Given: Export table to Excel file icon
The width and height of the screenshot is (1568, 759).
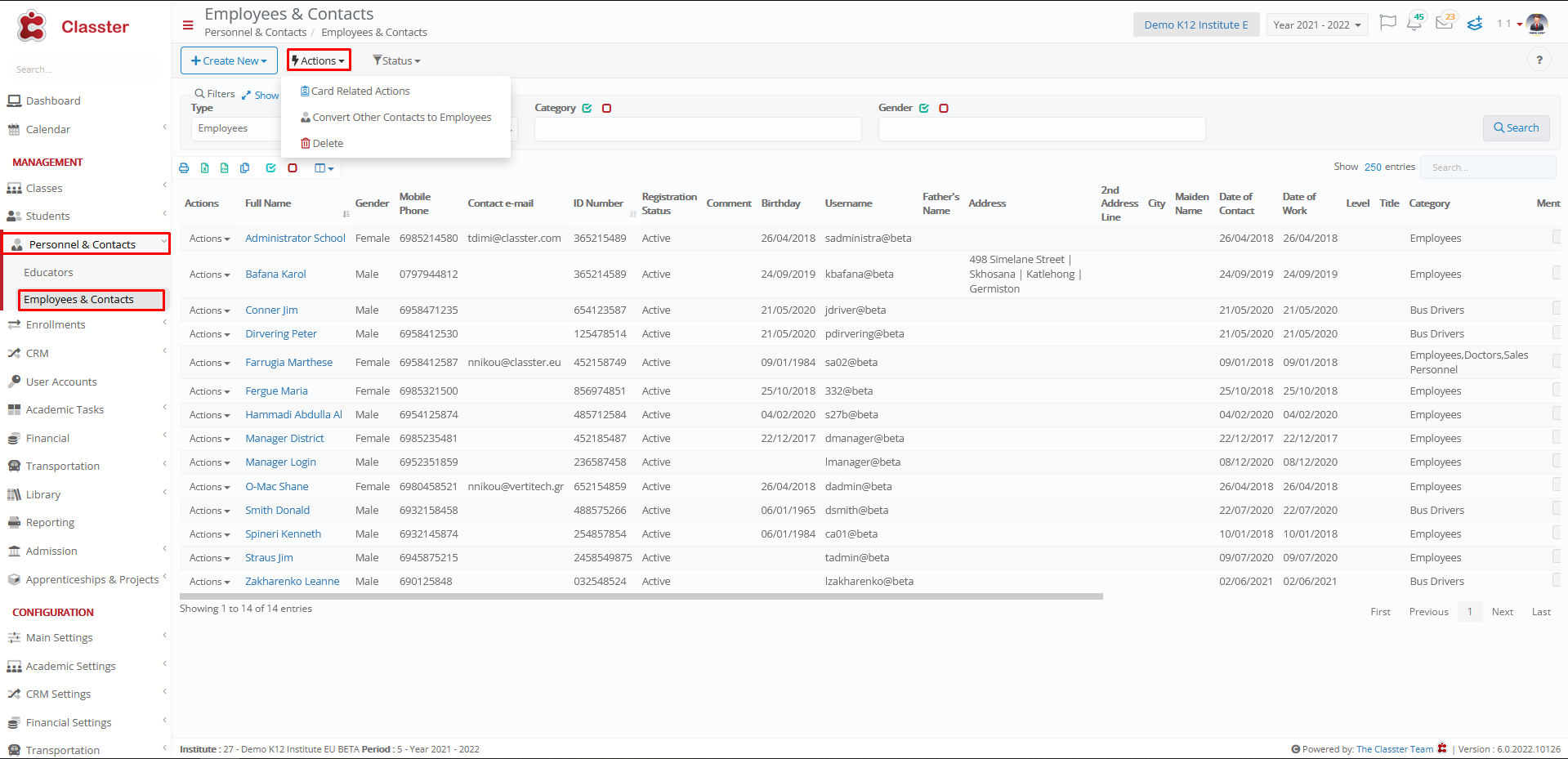Looking at the screenshot, I should point(204,168).
